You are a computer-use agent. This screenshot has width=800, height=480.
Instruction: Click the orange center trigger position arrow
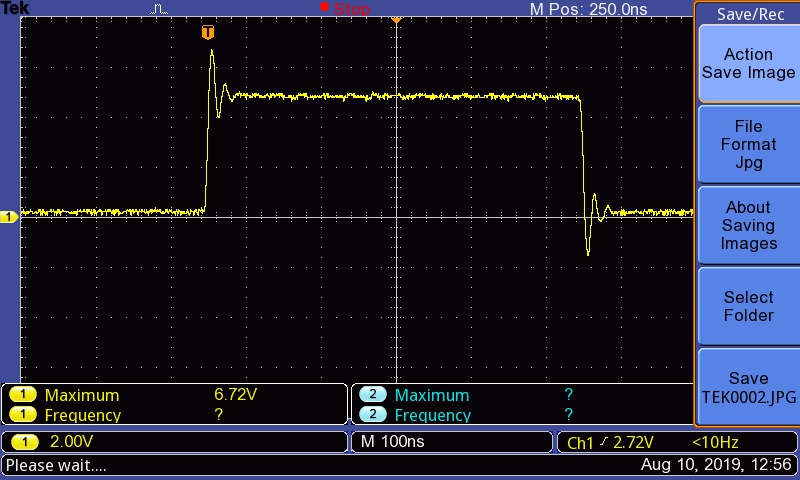396,19
